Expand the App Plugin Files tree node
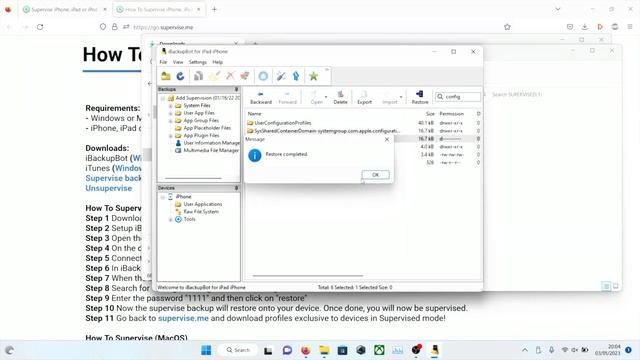This screenshot has height=360, width=640. point(171,136)
